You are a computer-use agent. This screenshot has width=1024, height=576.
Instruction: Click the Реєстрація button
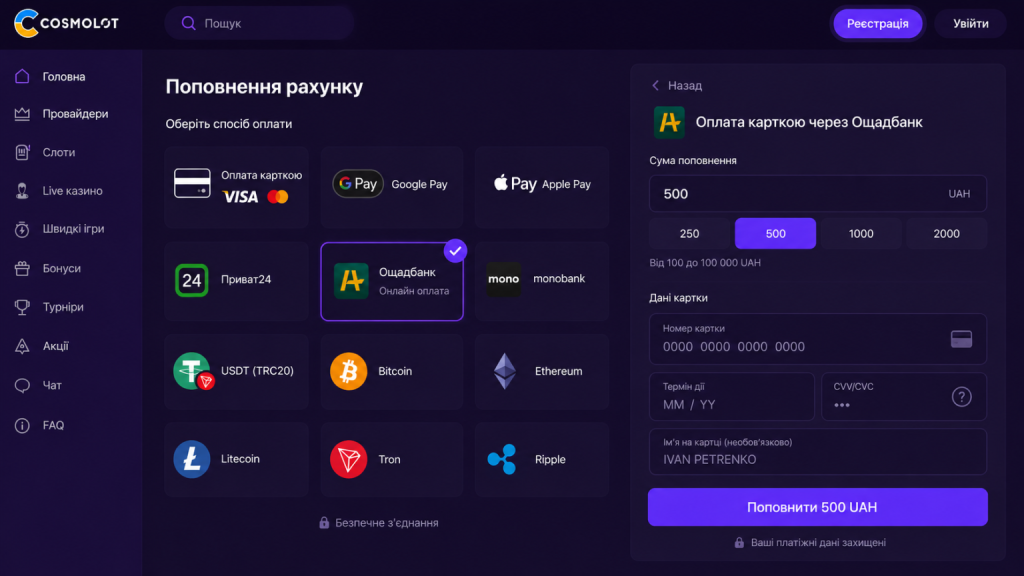pos(878,24)
